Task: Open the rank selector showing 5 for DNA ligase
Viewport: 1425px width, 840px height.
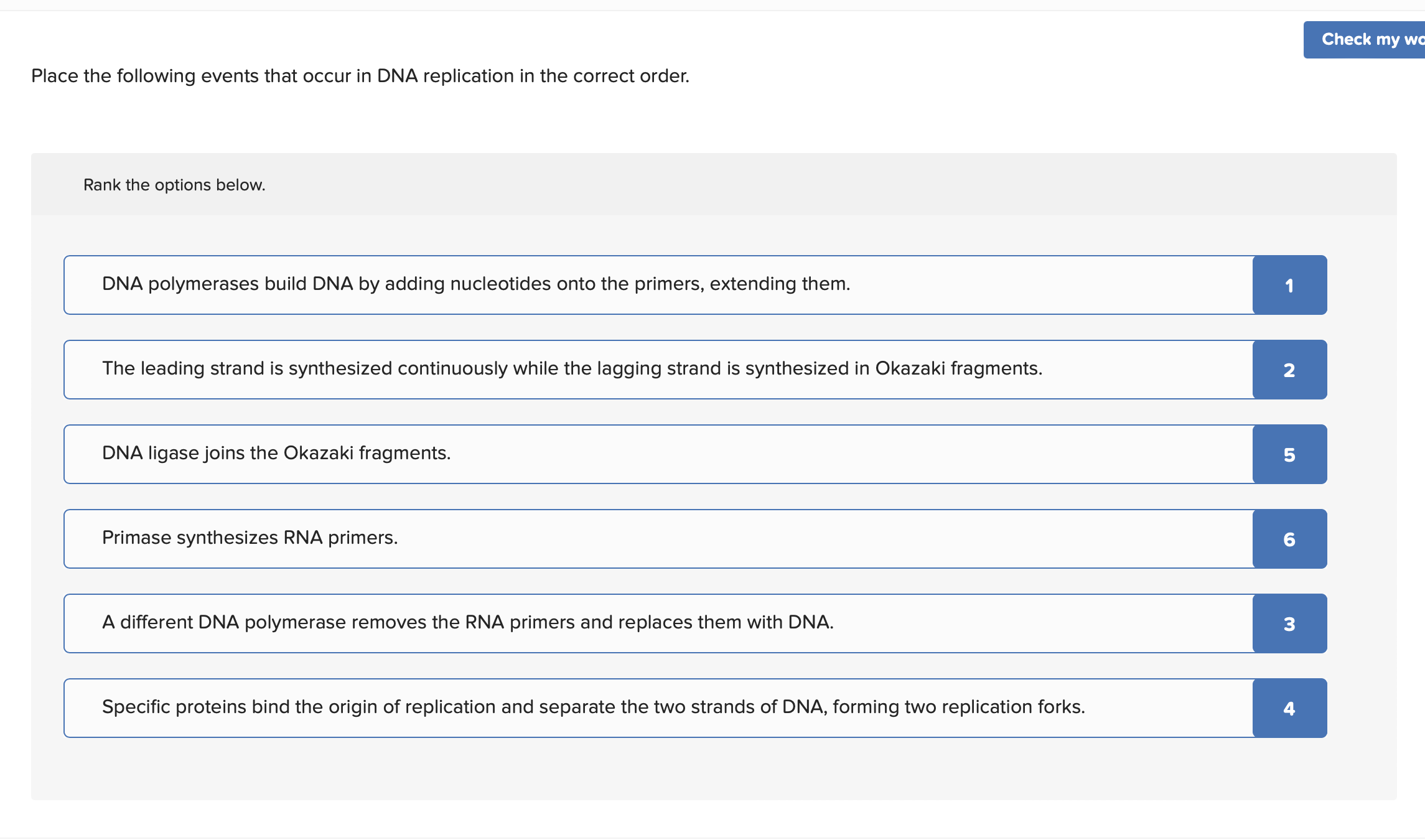Action: tap(1288, 454)
